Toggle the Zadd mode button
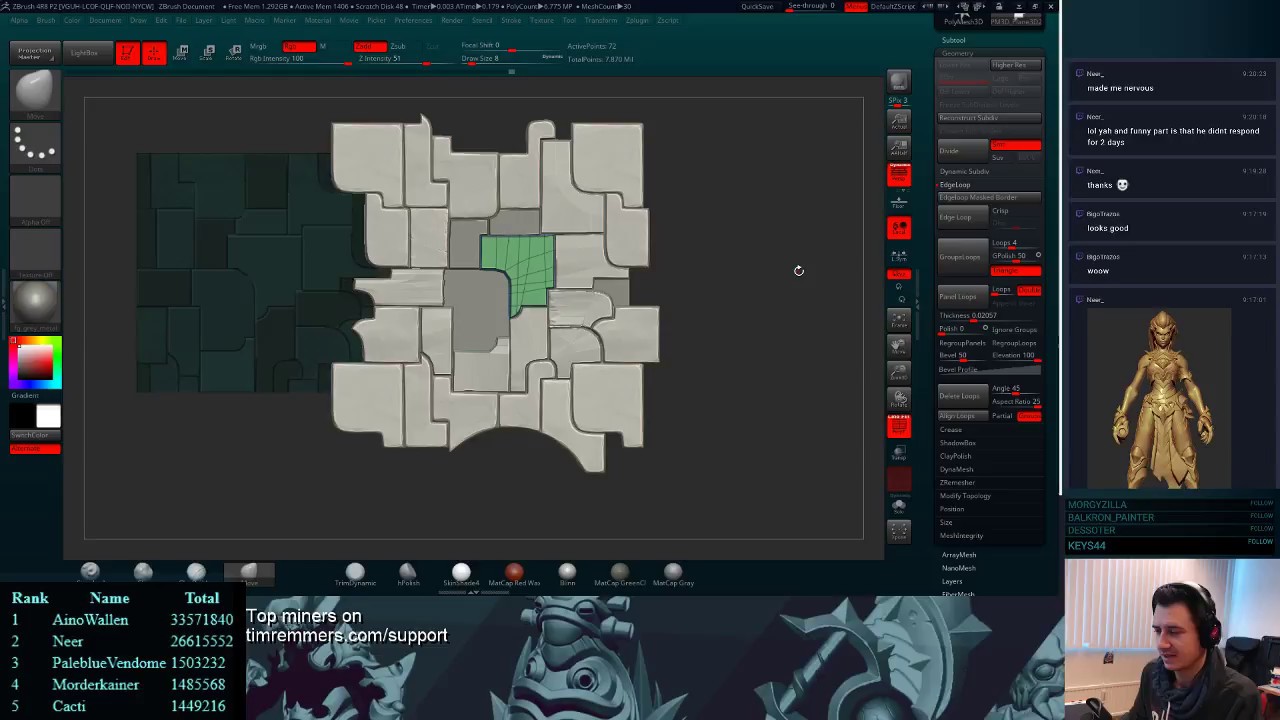This screenshot has height=720, width=1280. coord(369,46)
